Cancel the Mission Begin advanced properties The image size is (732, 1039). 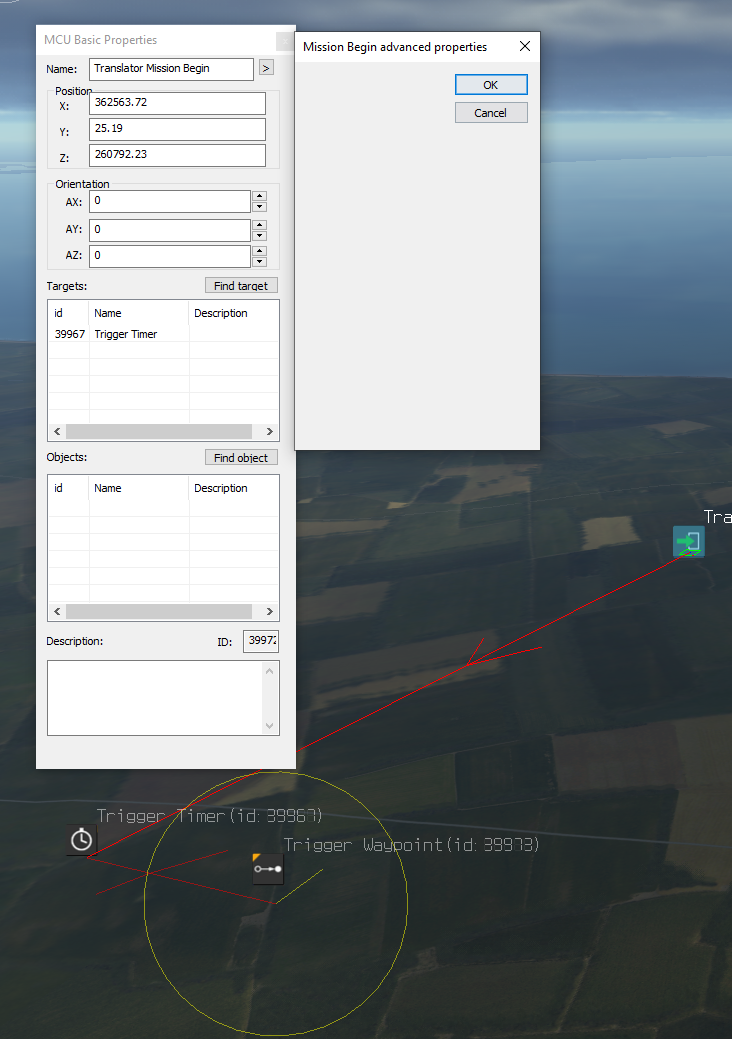pos(490,113)
